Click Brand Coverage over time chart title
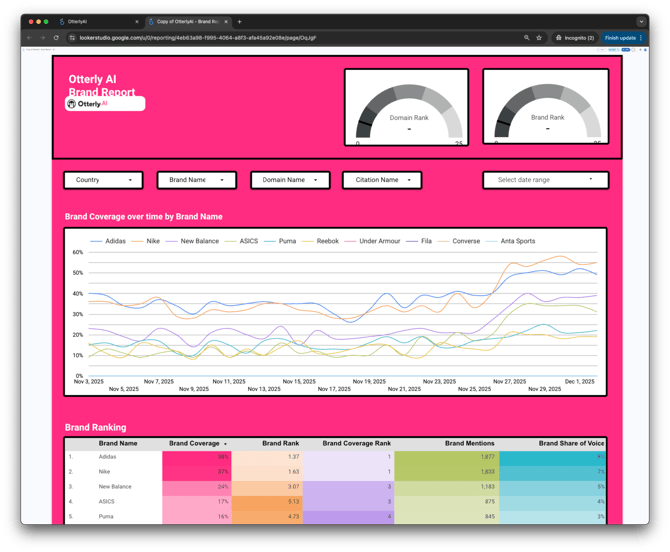The height and width of the screenshot is (552, 670). [x=144, y=217]
